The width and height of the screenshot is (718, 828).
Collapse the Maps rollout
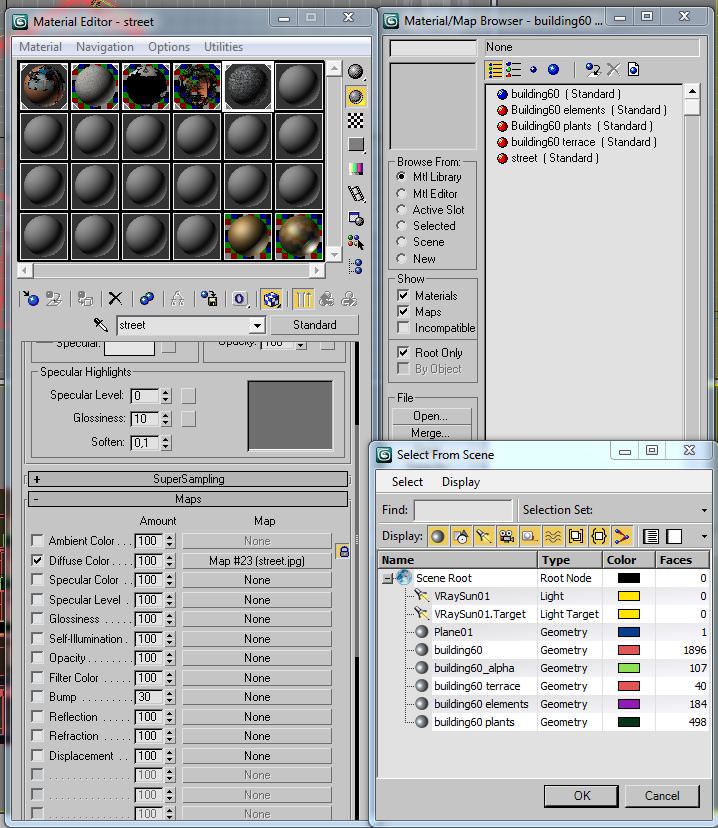pos(188,499)
